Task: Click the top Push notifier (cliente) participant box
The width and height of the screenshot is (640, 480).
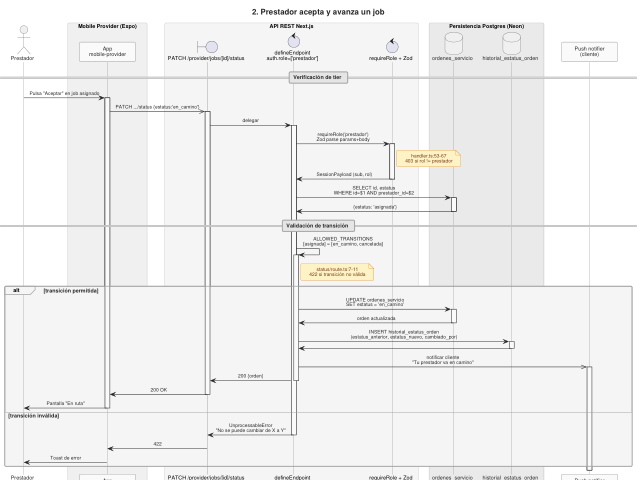Action: coord(589,52)
